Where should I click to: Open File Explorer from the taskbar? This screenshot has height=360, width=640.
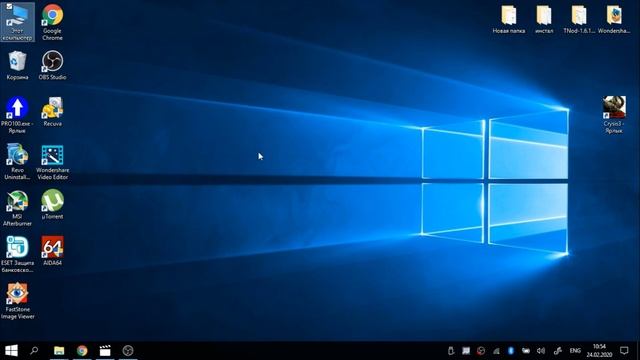tap(59, 351)
